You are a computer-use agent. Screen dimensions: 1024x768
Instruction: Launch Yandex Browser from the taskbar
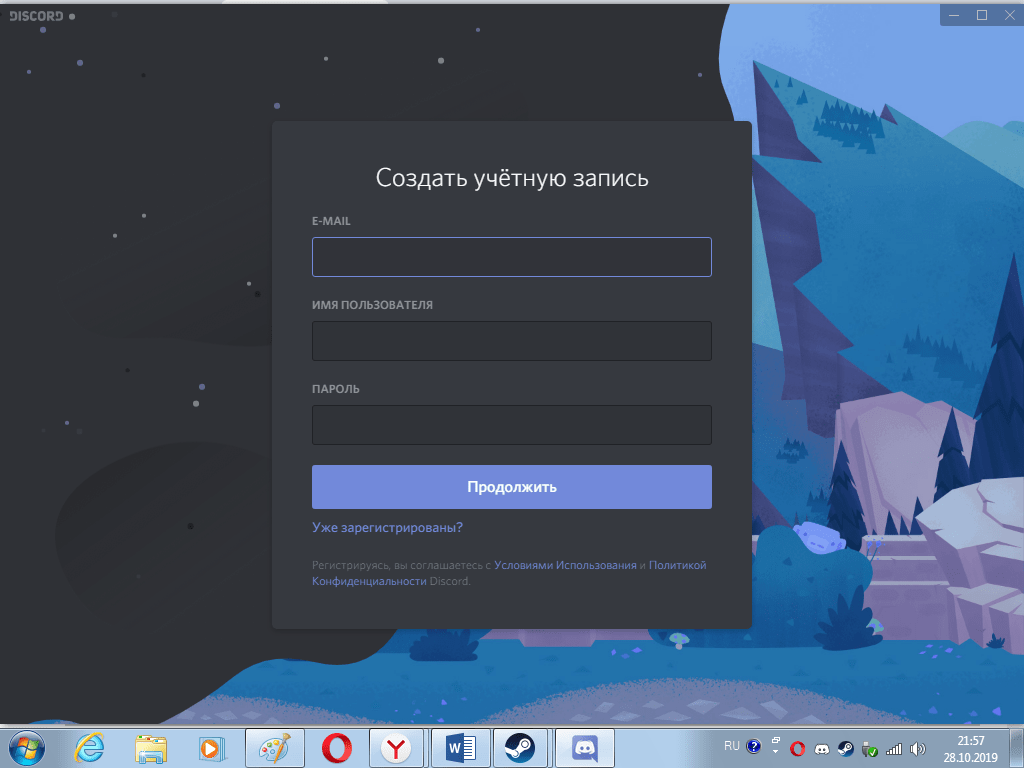click(x=397, y=747)
